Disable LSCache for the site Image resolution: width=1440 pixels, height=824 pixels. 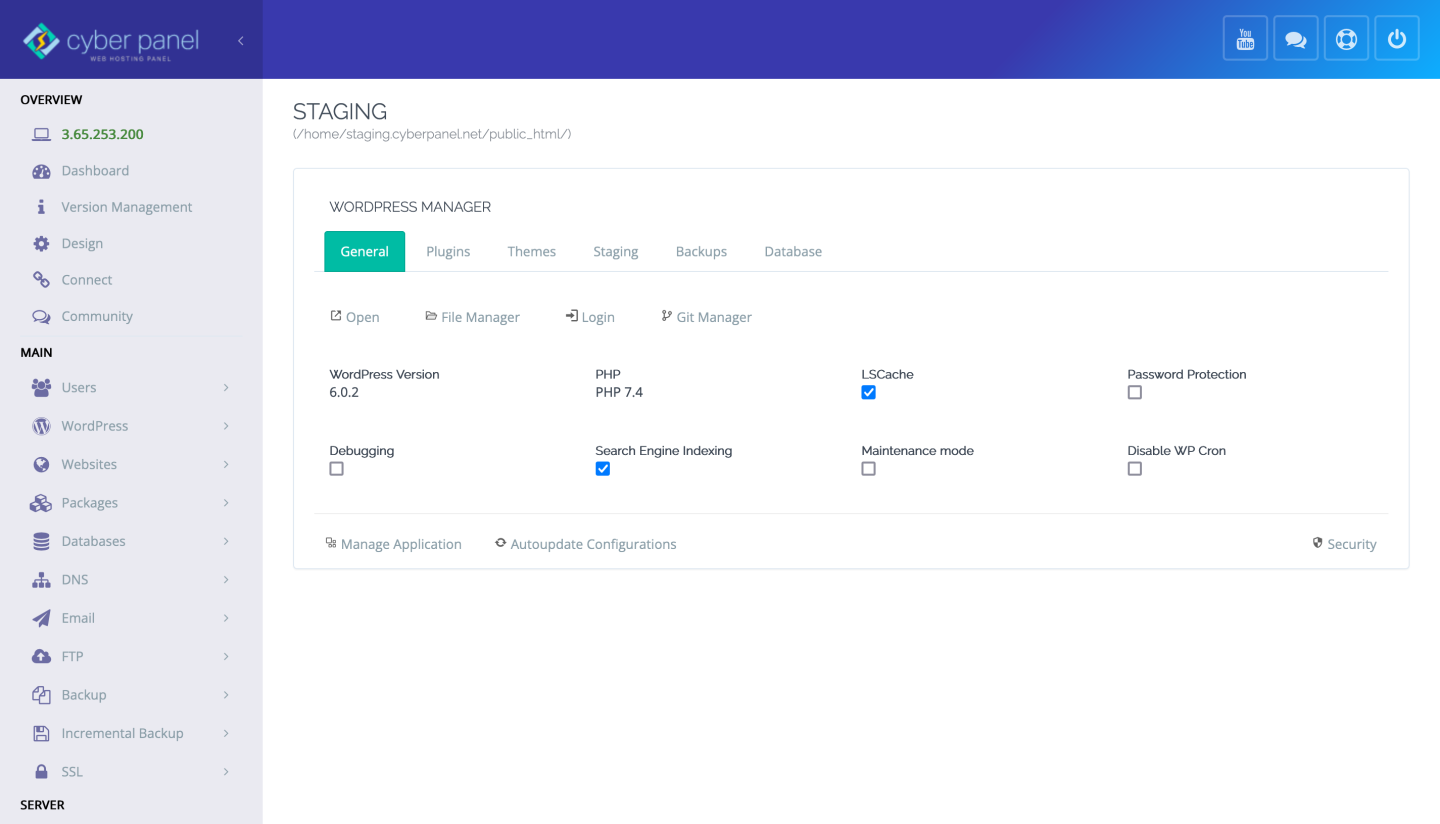[x=868, y=392]
